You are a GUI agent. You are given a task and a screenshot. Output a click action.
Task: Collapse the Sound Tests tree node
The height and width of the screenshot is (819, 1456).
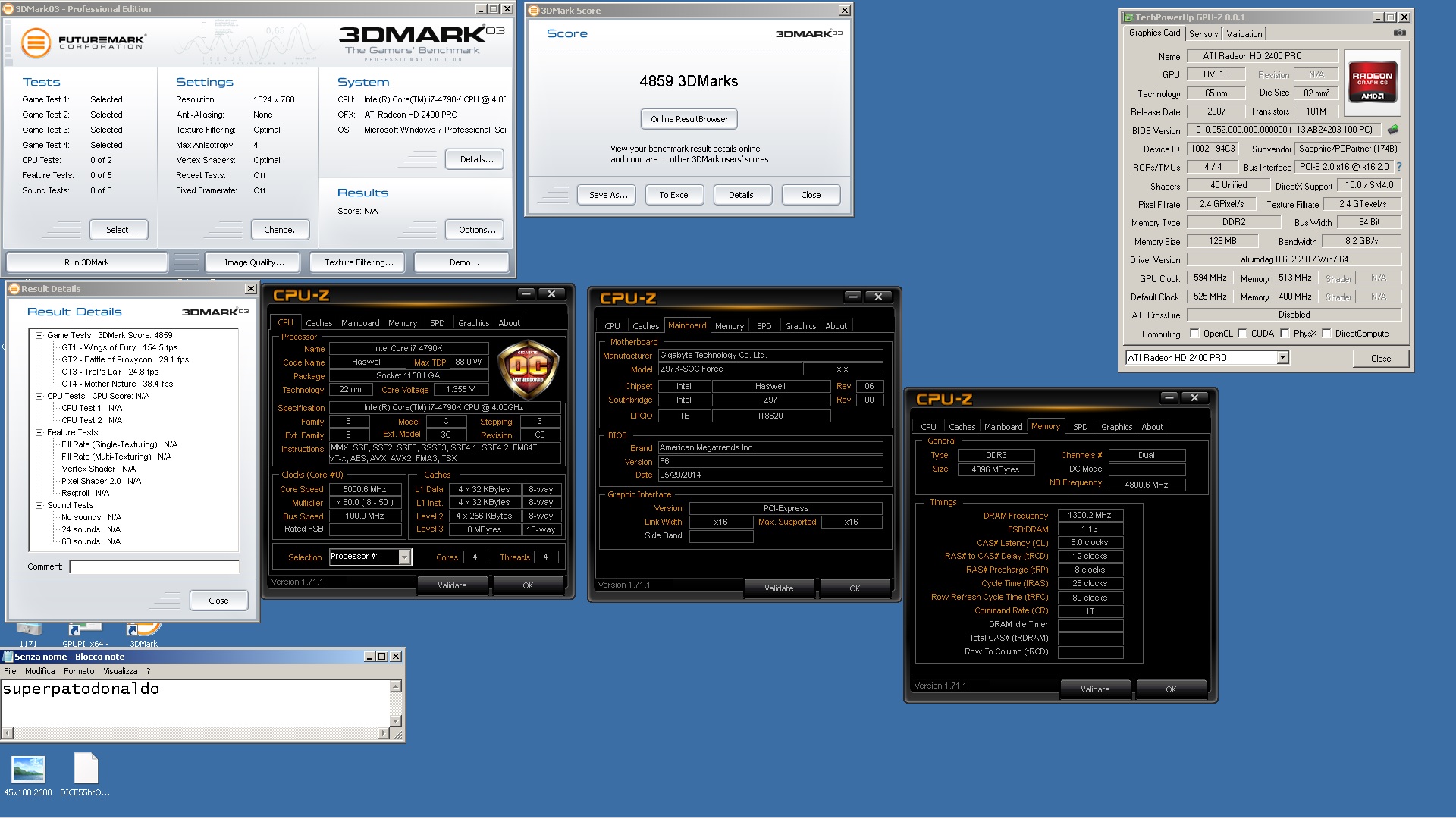39,505
